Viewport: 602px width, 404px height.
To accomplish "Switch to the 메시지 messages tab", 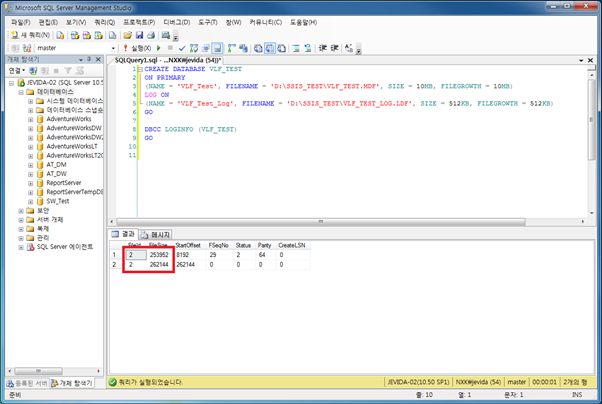I will click(155, 234).
